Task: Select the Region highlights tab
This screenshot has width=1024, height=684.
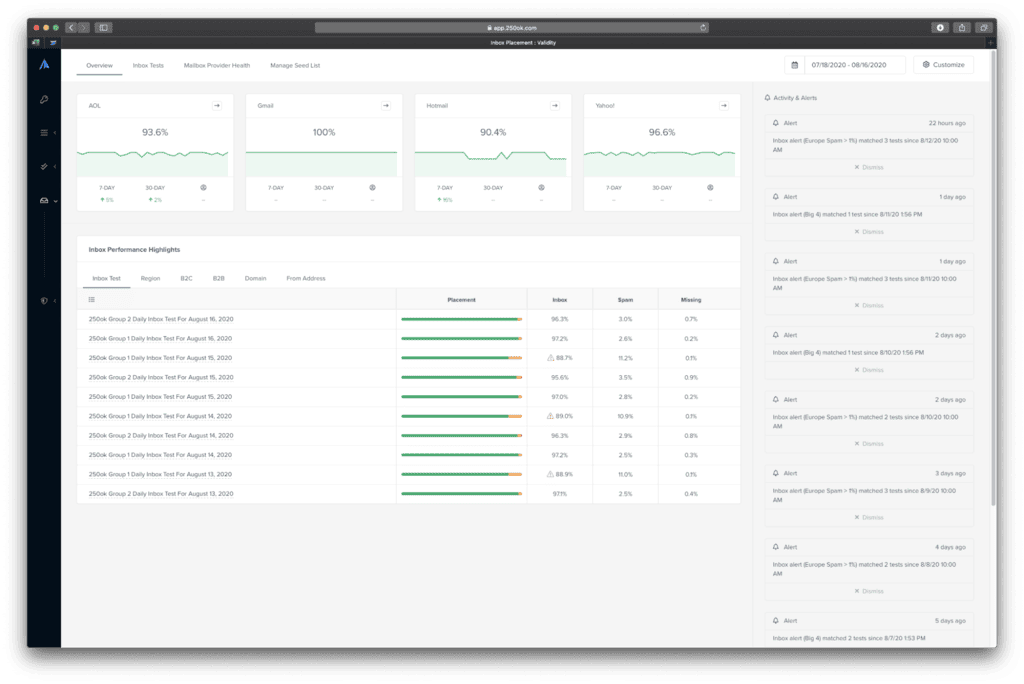Action: pyautogui.click(x=150, y=278)
